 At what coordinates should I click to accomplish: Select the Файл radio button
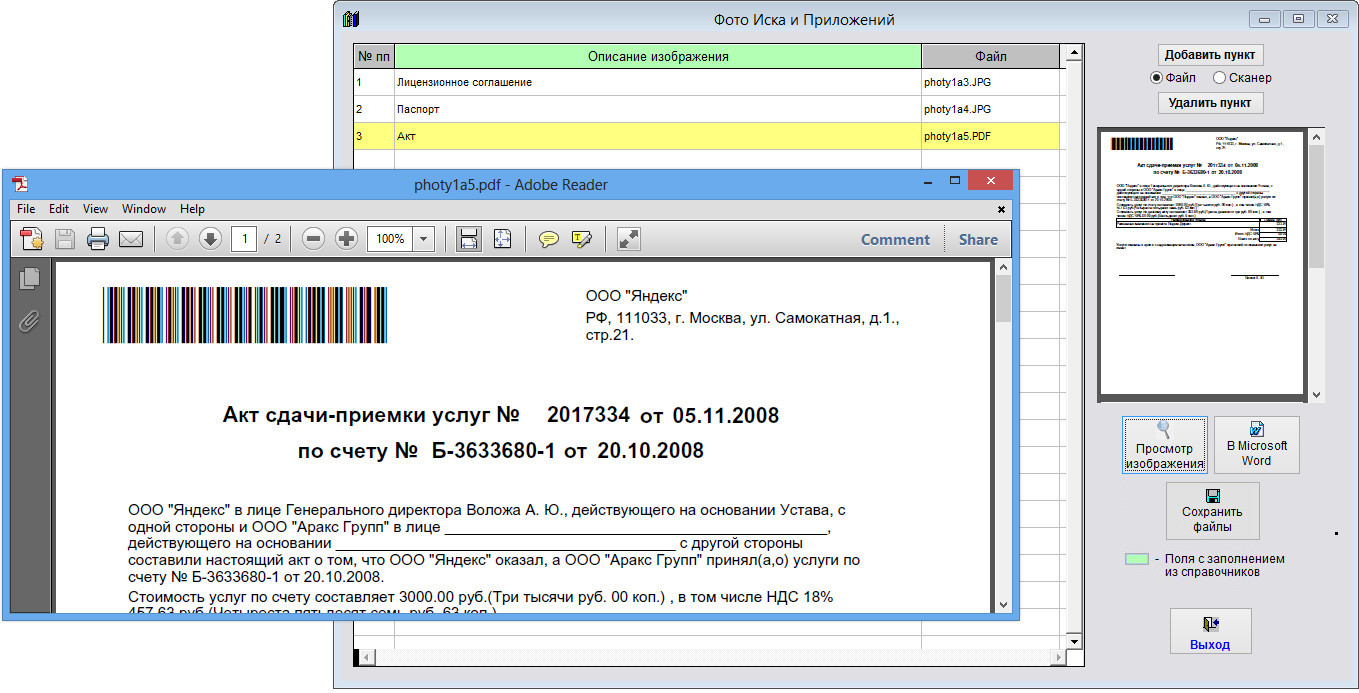coord(1157,78)
